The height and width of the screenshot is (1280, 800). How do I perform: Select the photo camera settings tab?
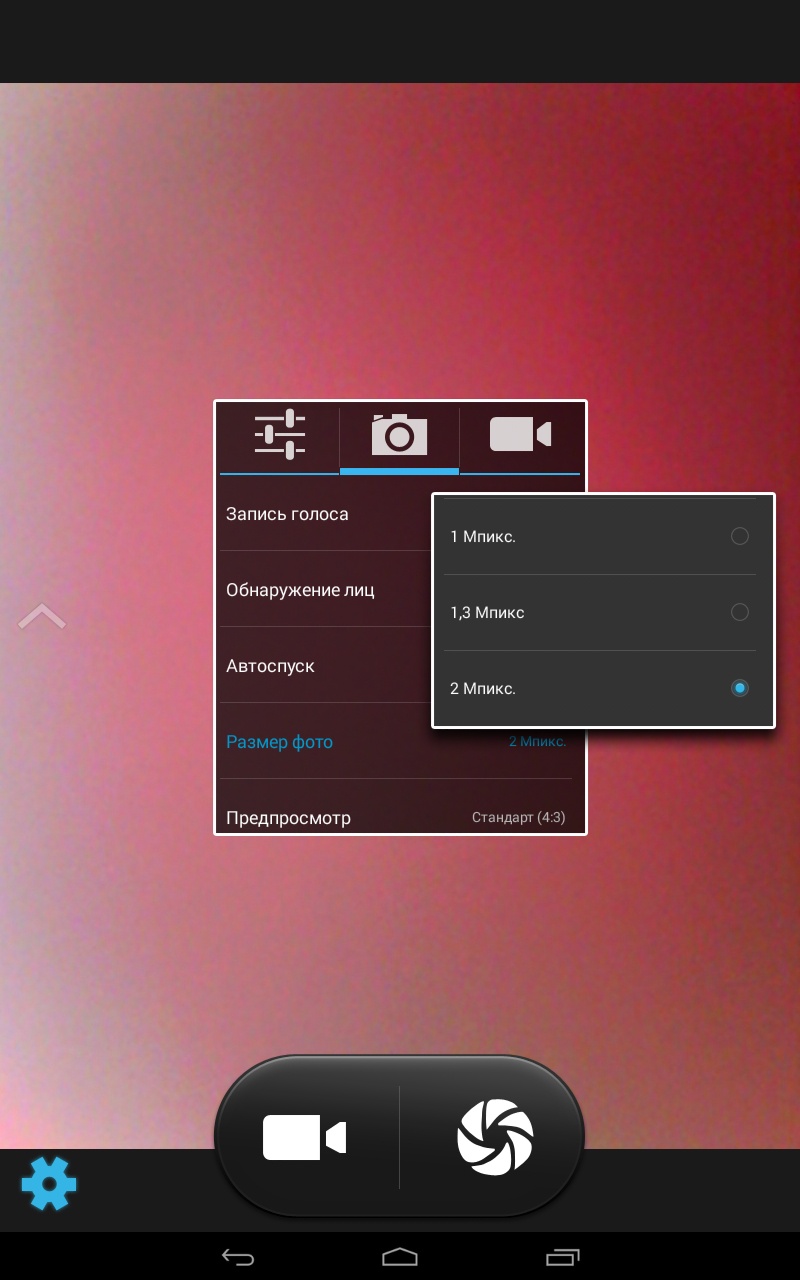point(399,435)
